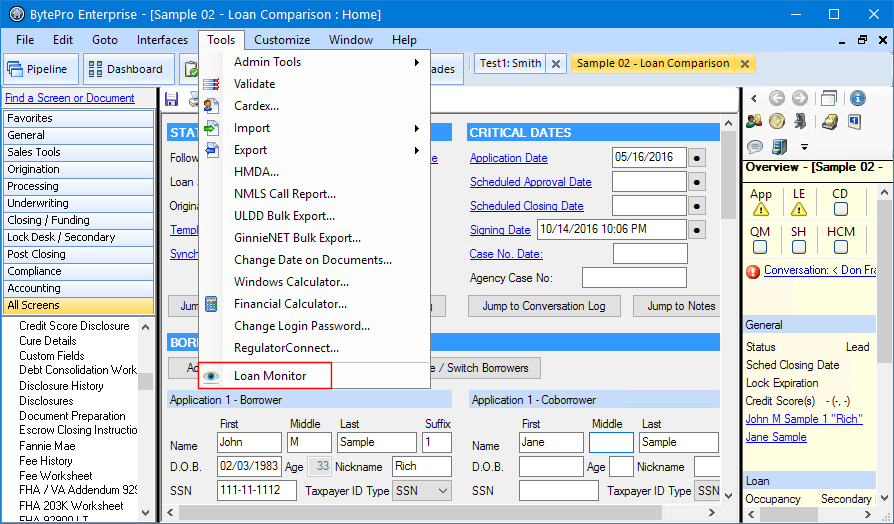Click the calculator icon beside Financial Calculator
This screenshot has height=524, width=894.
tap(211, 304)
